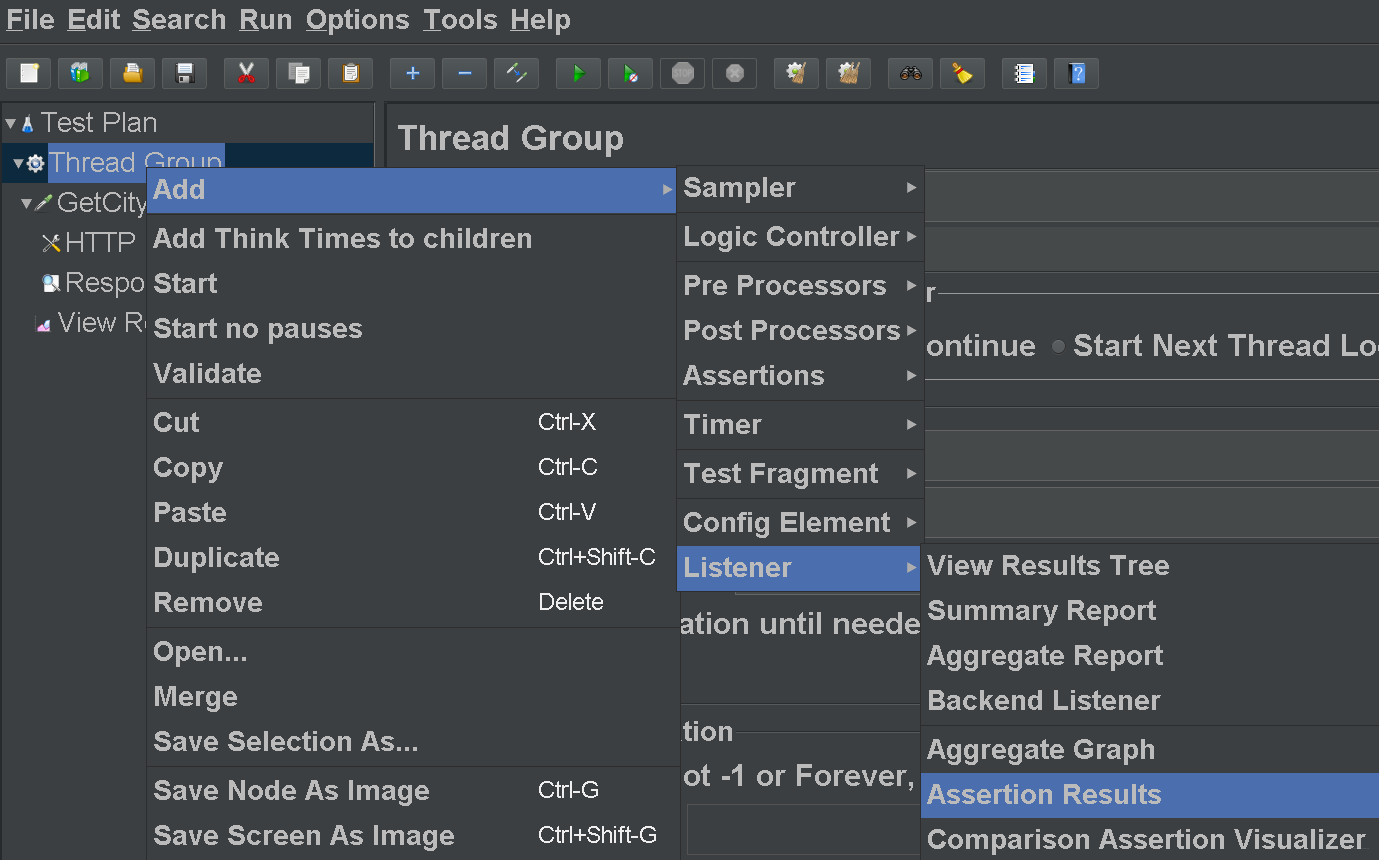Select Backend Listener entry
This screenshot has width=1379, height=860.
(x=1150, y=701)
